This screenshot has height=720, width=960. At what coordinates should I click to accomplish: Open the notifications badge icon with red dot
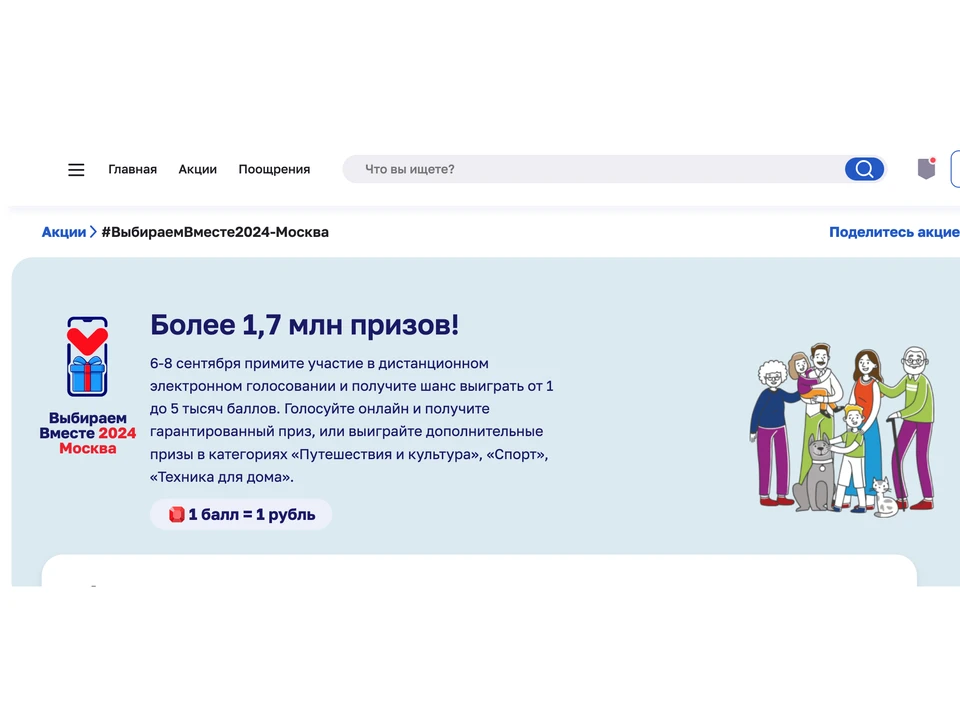926,169
